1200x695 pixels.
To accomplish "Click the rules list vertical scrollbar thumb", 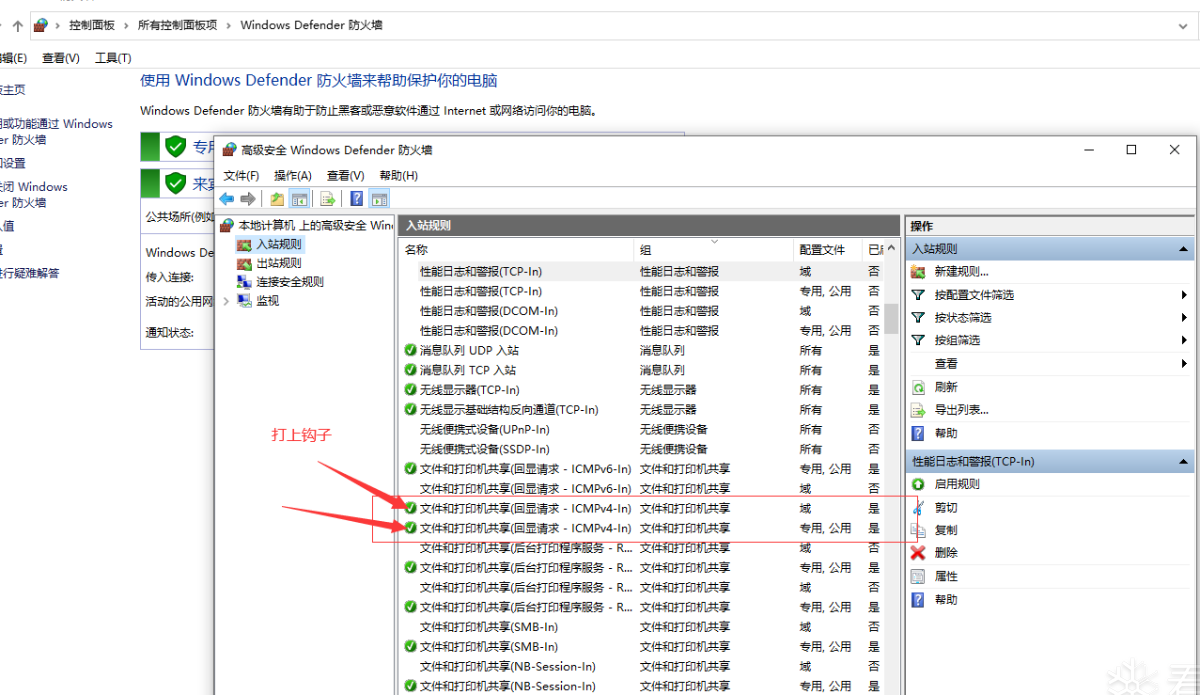I will pyautogui.click(x=891, y=318).
